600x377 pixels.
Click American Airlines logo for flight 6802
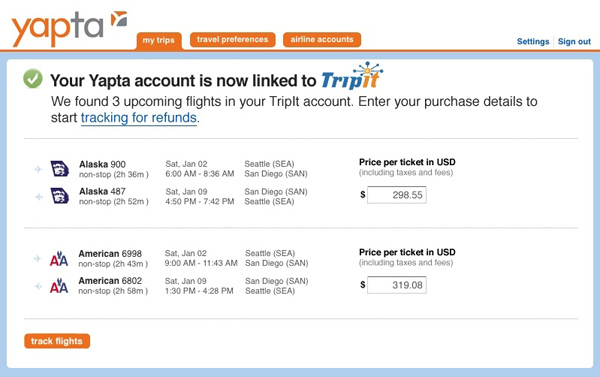pyautogui.click(x=59, y=286)
